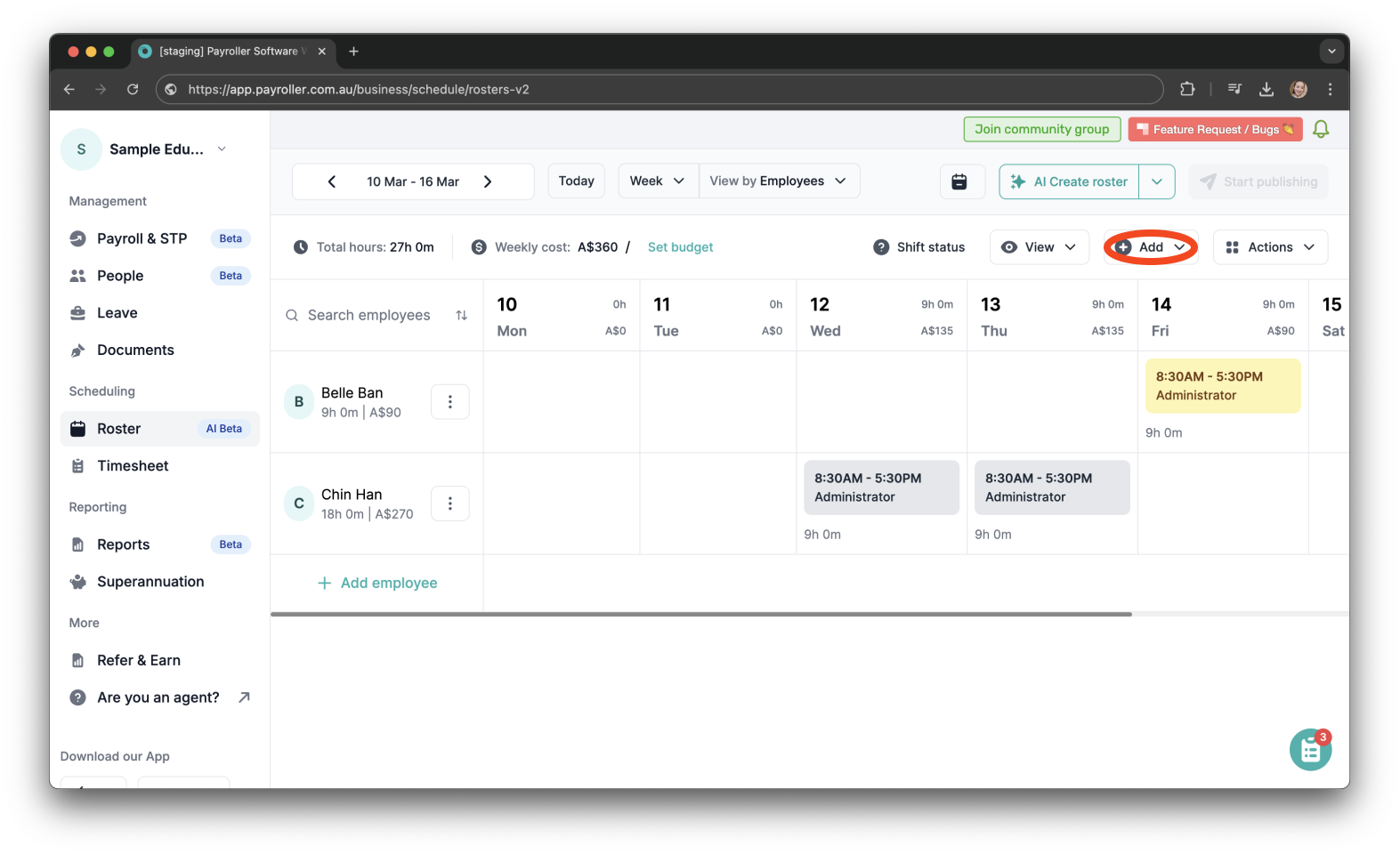Open browser extensions puzzle icon

[1187, 89]
